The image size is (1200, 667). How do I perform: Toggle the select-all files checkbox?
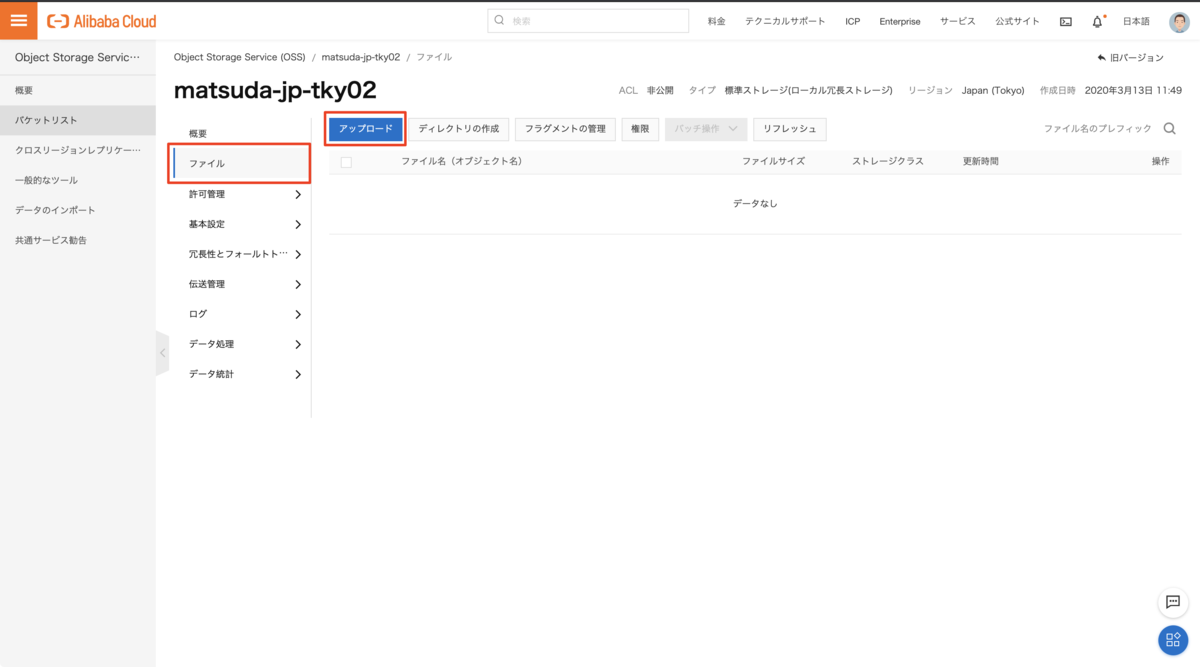[x=346, y=162]
